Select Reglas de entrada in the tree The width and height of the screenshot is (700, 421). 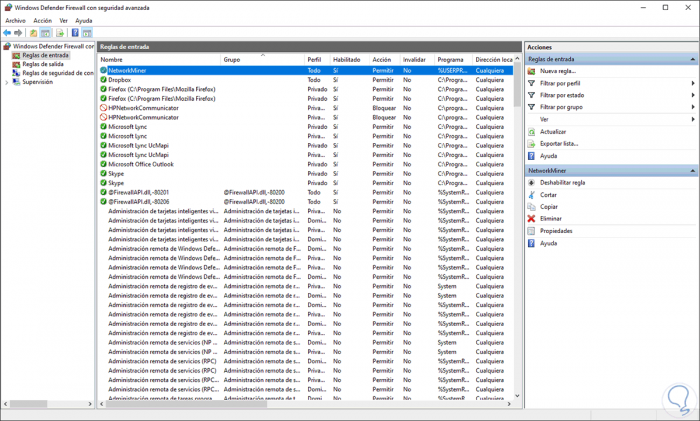(46, 55)
